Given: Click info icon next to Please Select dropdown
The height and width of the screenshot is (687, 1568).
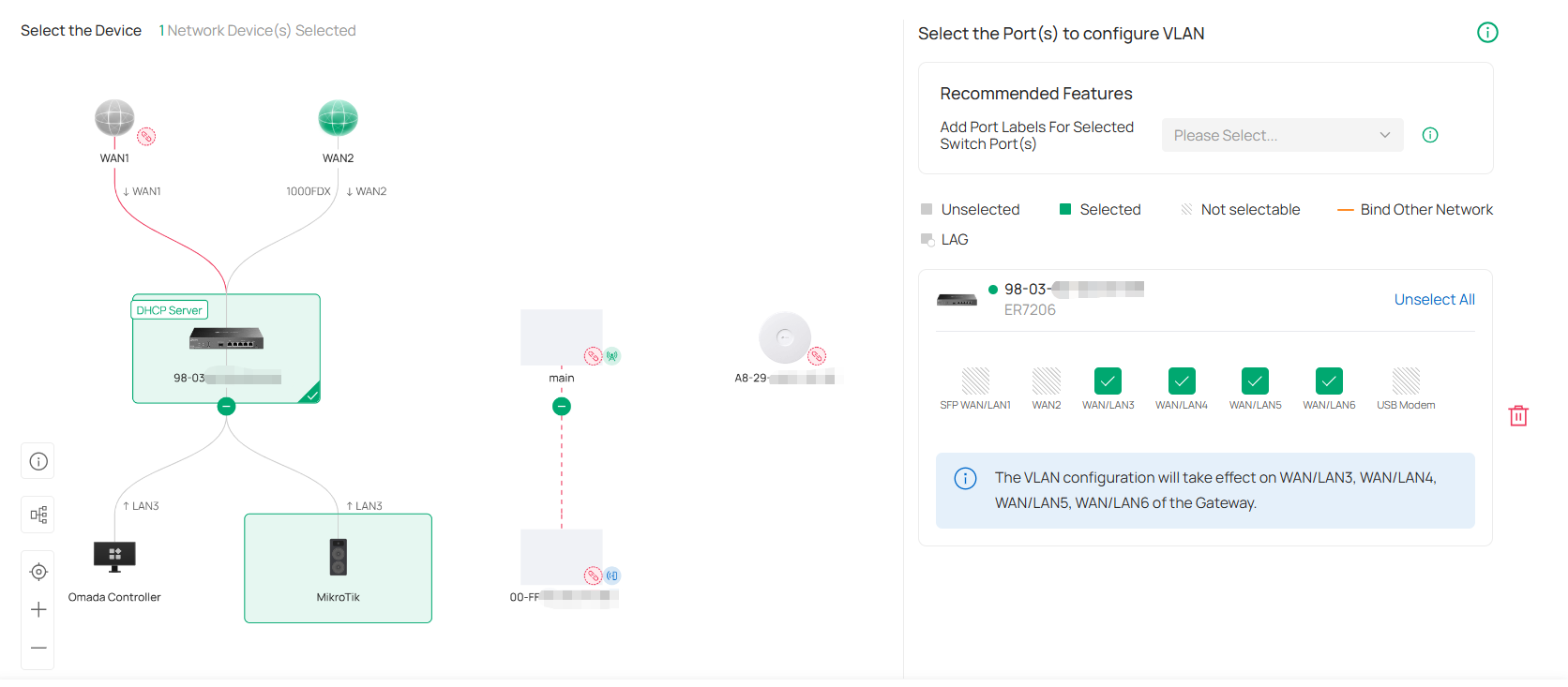Looking at the screenshot, I should [1430, 135].
